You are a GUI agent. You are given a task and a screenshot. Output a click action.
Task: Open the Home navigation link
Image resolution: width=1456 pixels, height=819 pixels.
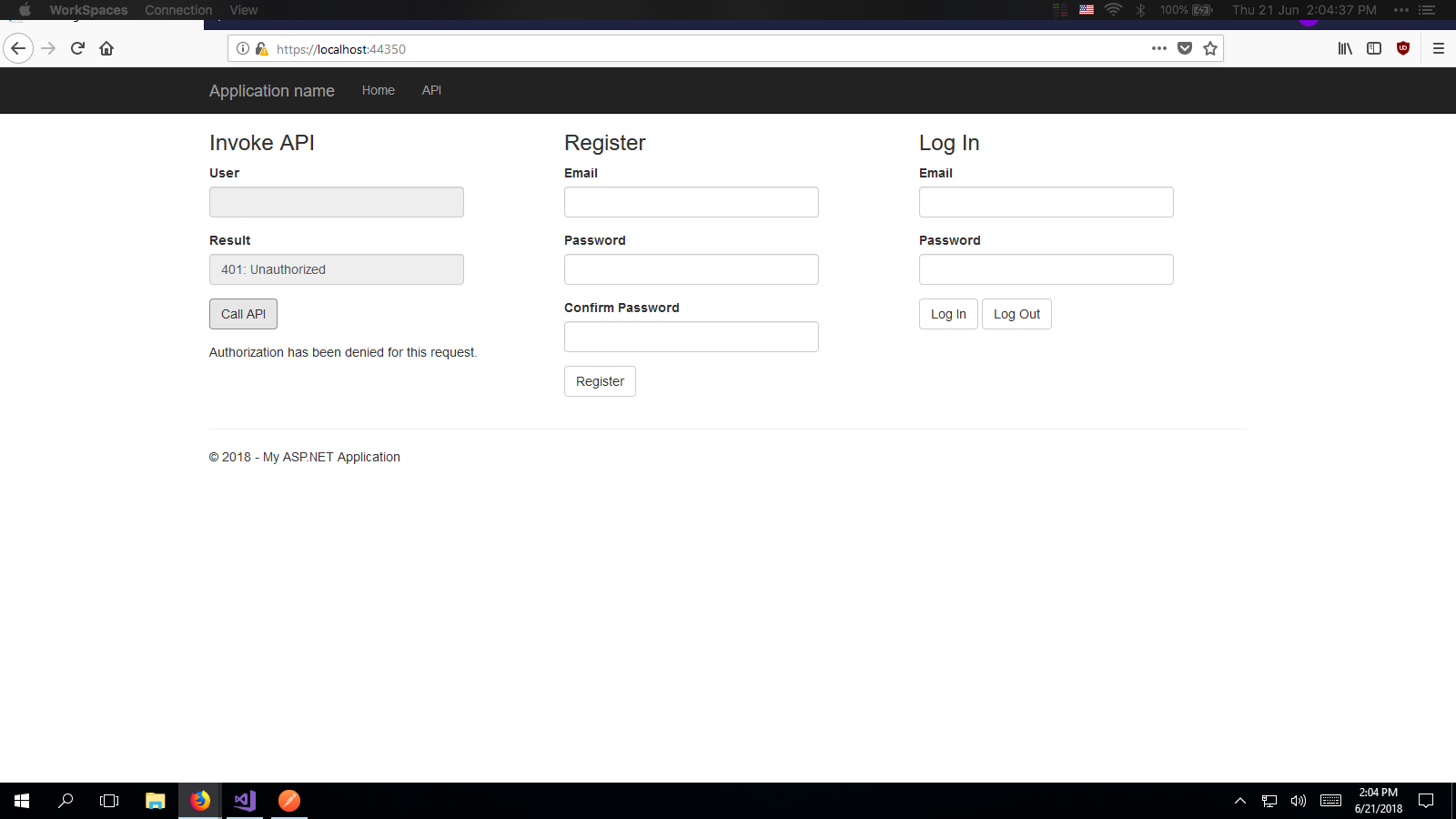378,90
